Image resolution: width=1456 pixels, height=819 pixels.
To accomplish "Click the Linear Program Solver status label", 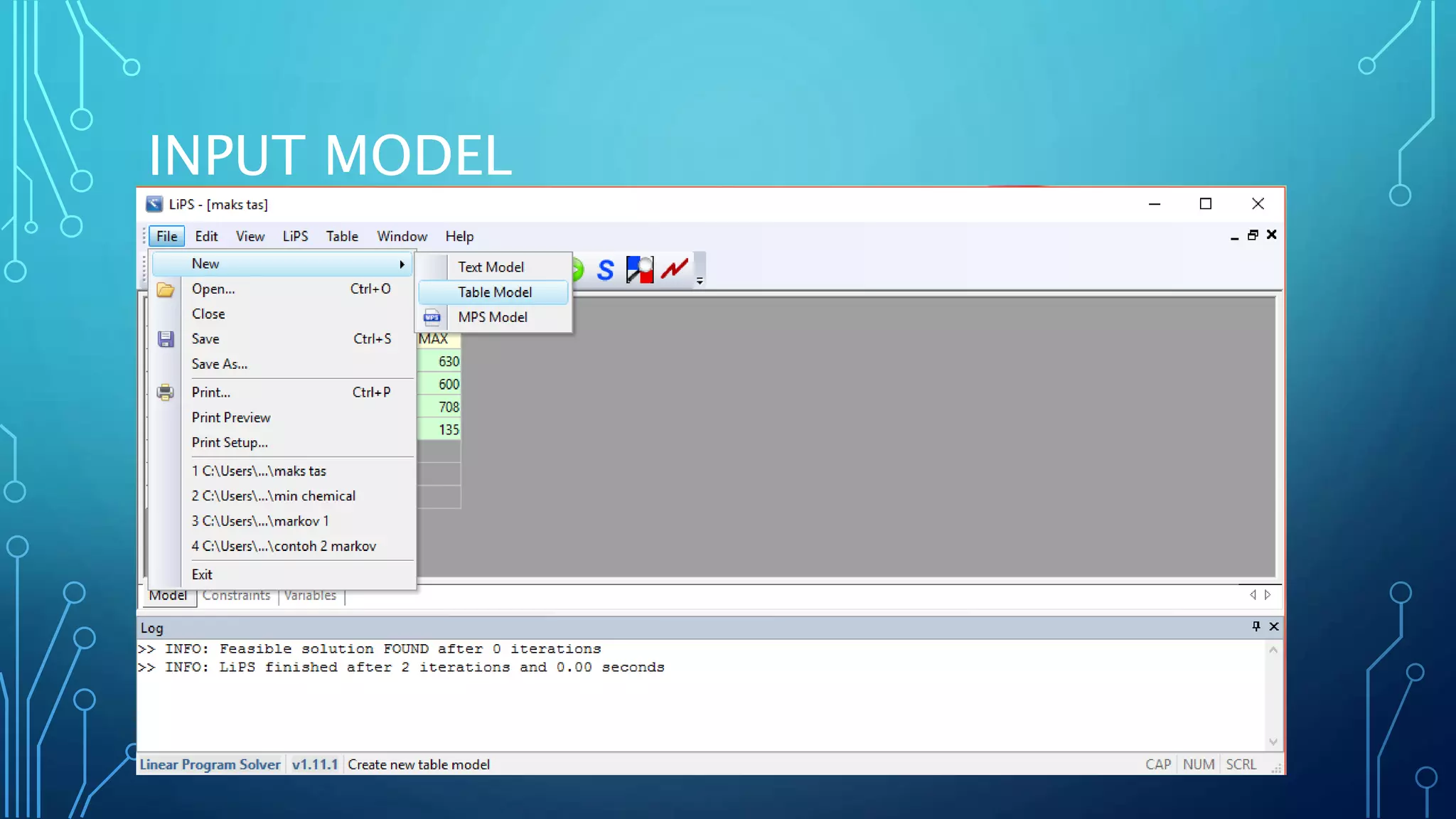I will tap(210, 764).
